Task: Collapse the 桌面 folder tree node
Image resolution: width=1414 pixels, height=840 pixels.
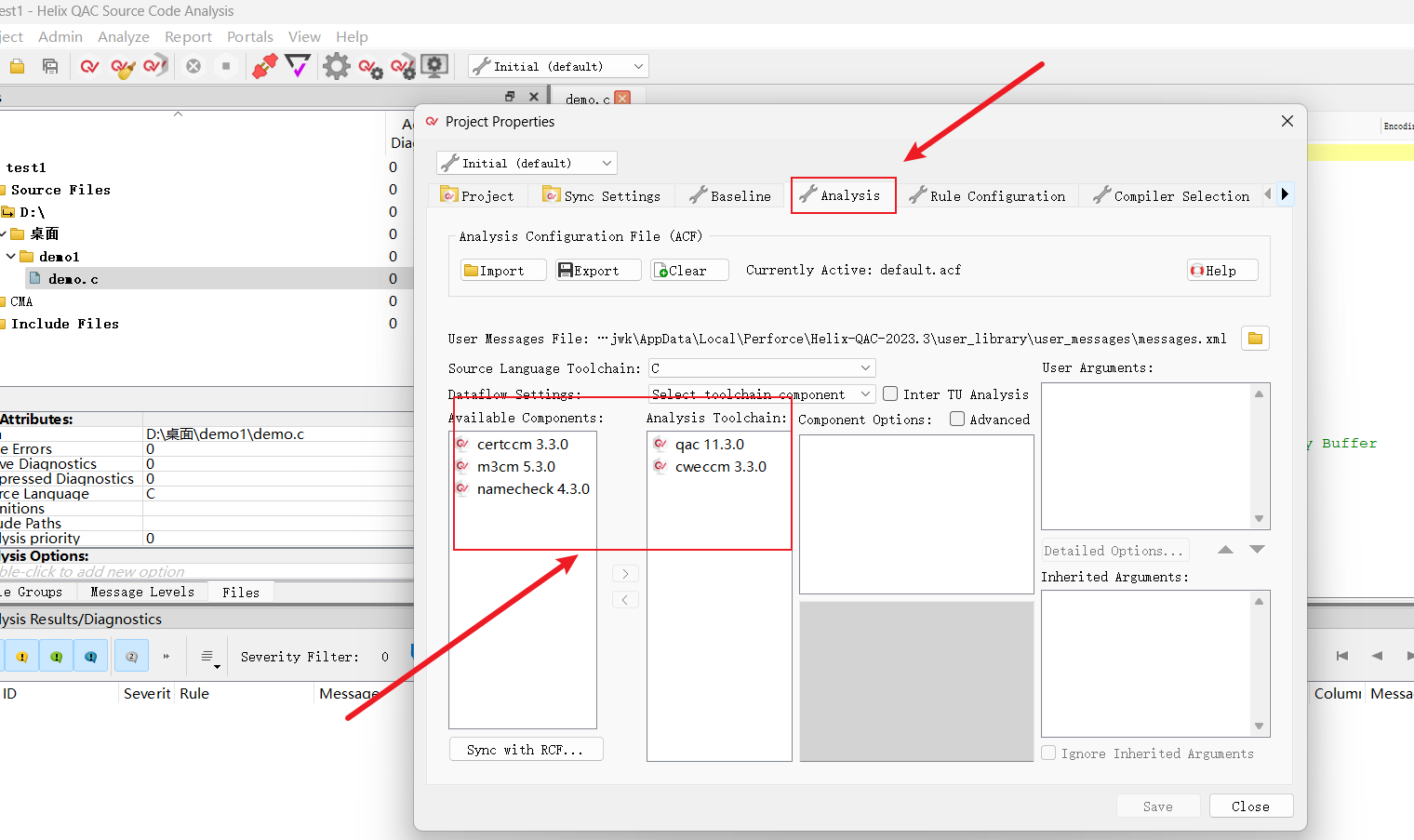Action: click(3, 233)
